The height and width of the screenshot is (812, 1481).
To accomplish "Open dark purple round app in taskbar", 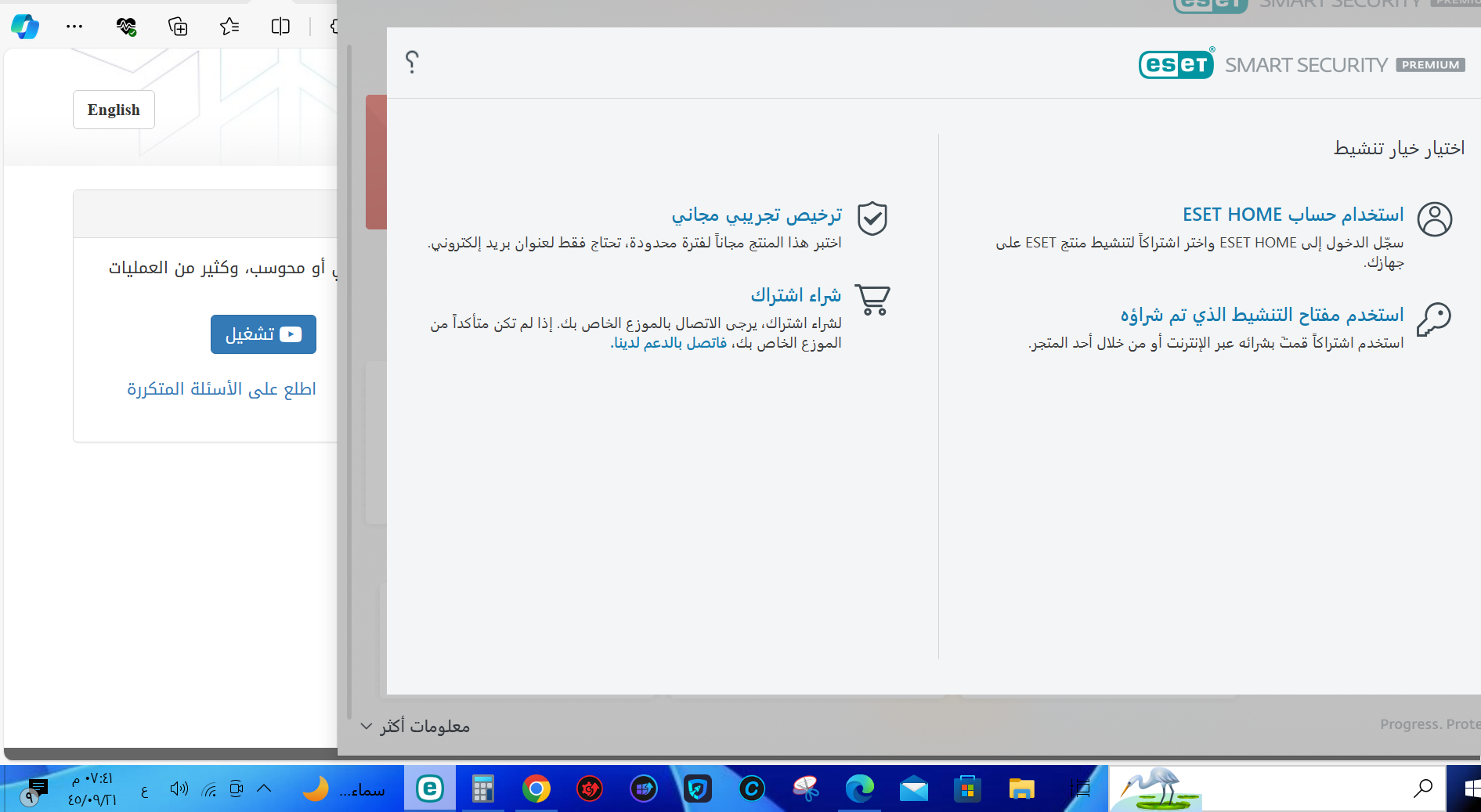I will point(644,789).
